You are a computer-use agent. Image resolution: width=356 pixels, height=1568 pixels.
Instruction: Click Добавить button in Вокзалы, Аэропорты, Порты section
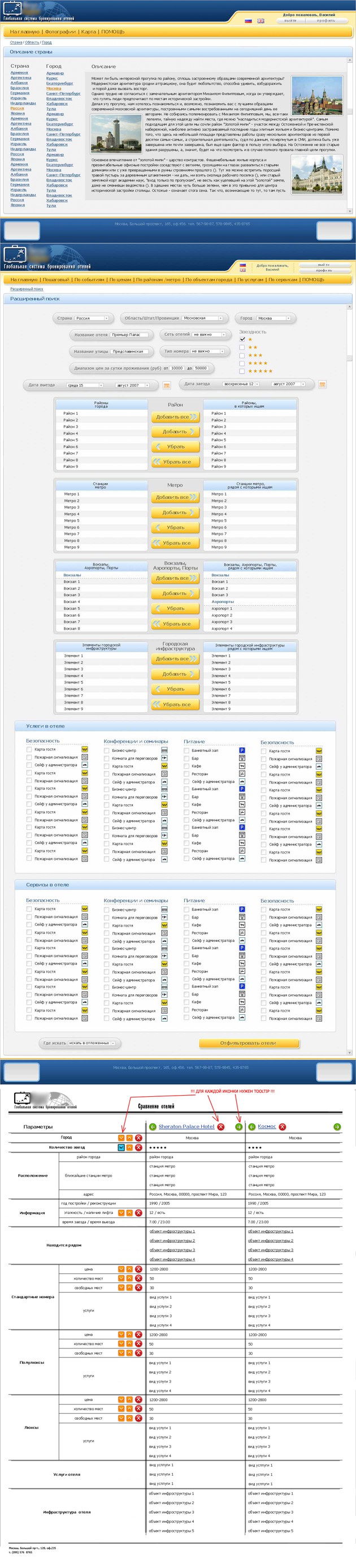point(175,593)
